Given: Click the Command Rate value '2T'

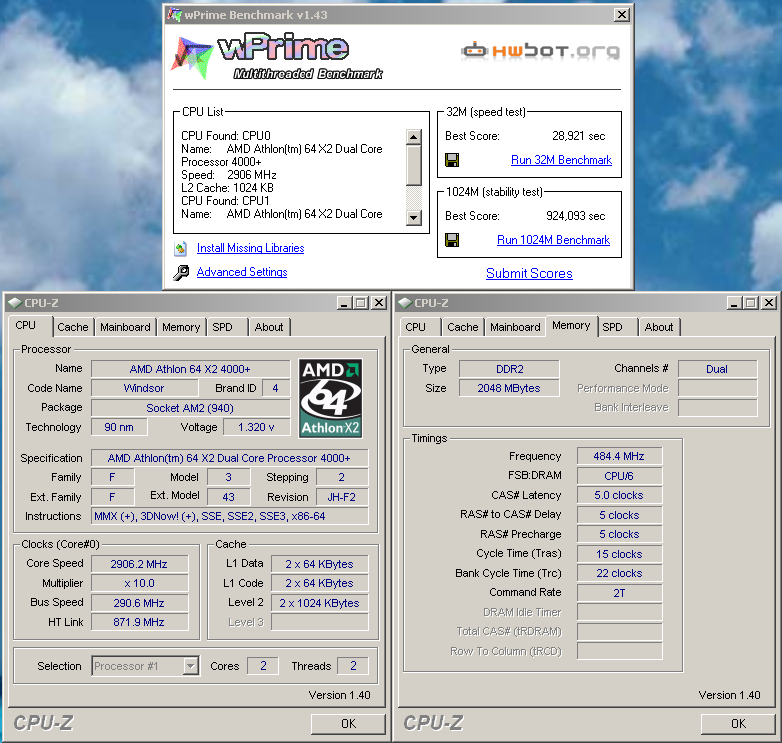Looking at the screenshot, I should click(619, 593).
